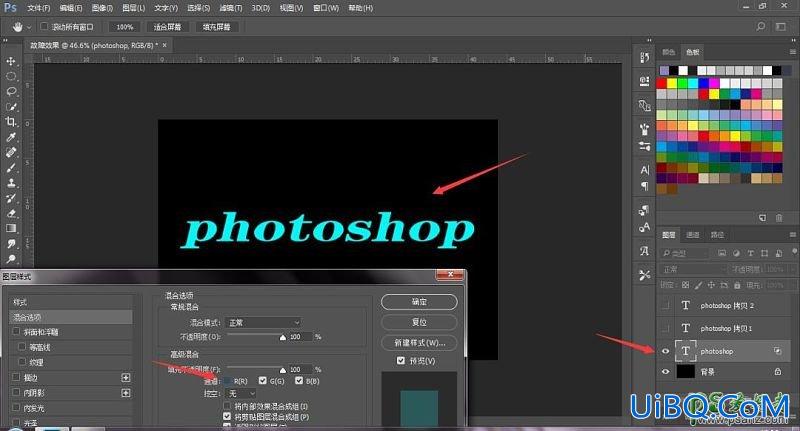Click New Style button
Viewport: 800px width, 431px height.
pyautogui.click(x=419, y=343)
